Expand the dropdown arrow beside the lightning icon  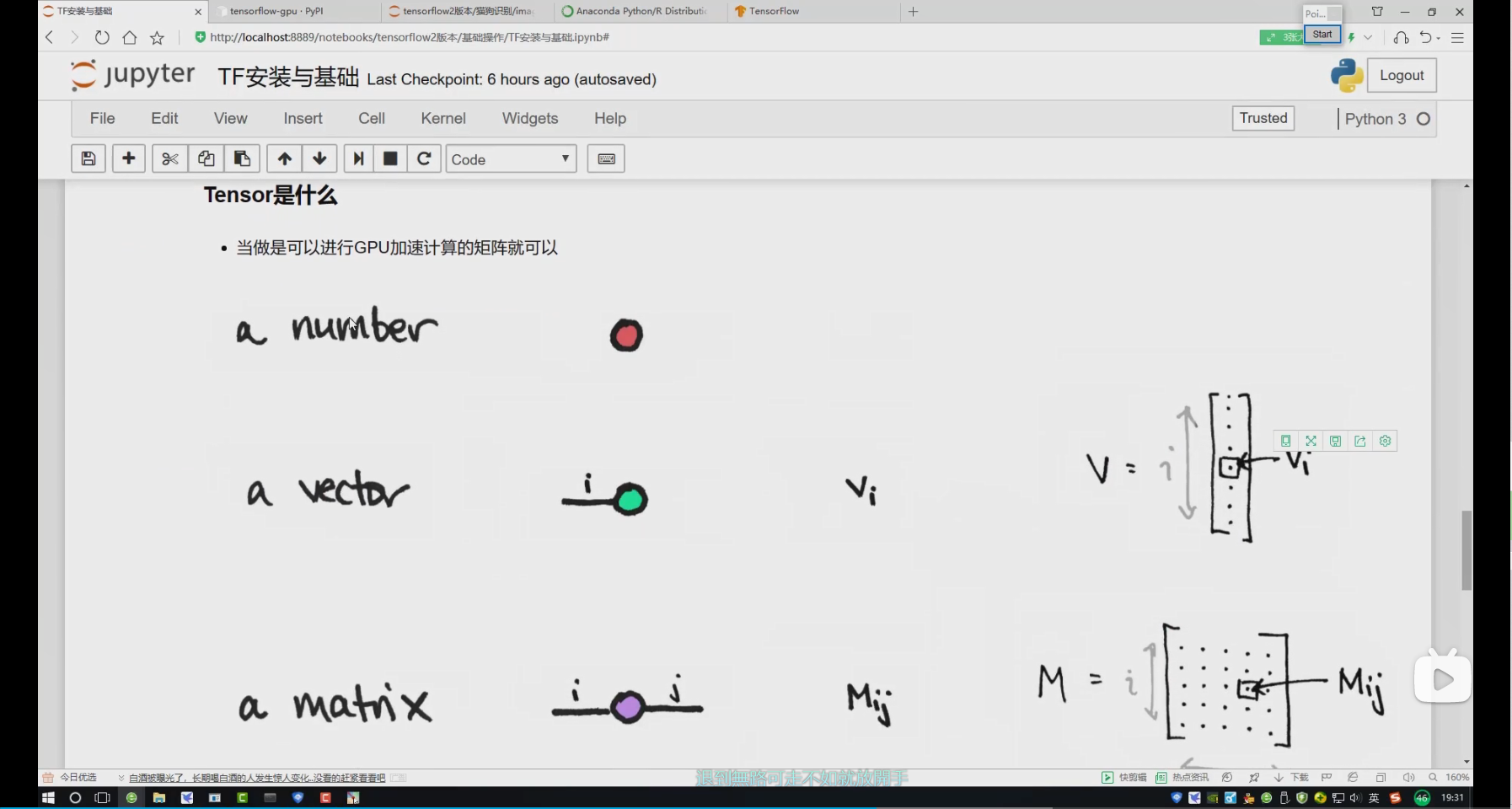[x=1368, y=37]
